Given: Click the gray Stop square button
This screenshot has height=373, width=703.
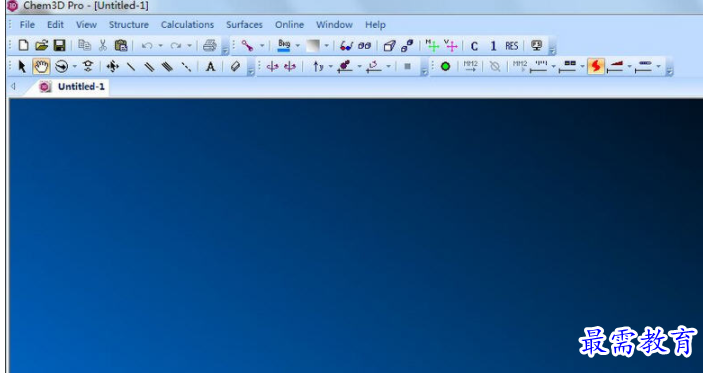Looking at the screenshot, I should (x=408, y=66).
